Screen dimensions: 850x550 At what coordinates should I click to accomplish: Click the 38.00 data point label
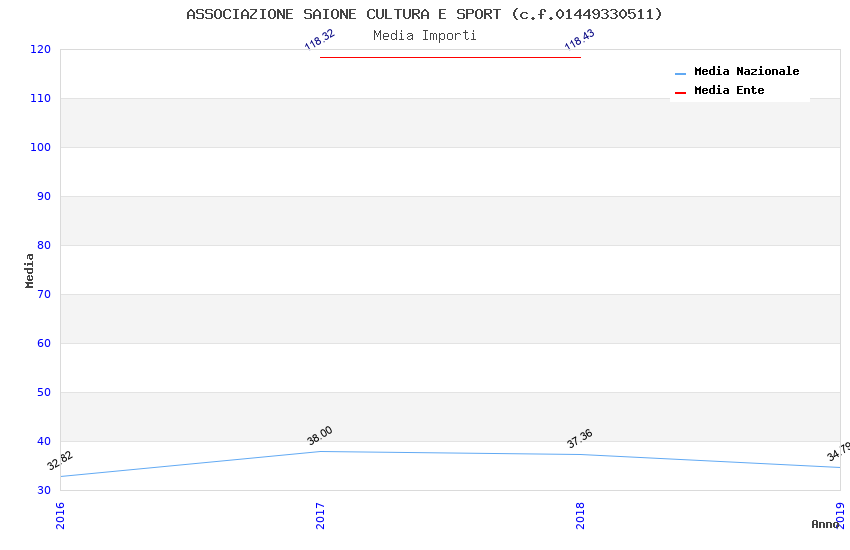pos(319,436)
